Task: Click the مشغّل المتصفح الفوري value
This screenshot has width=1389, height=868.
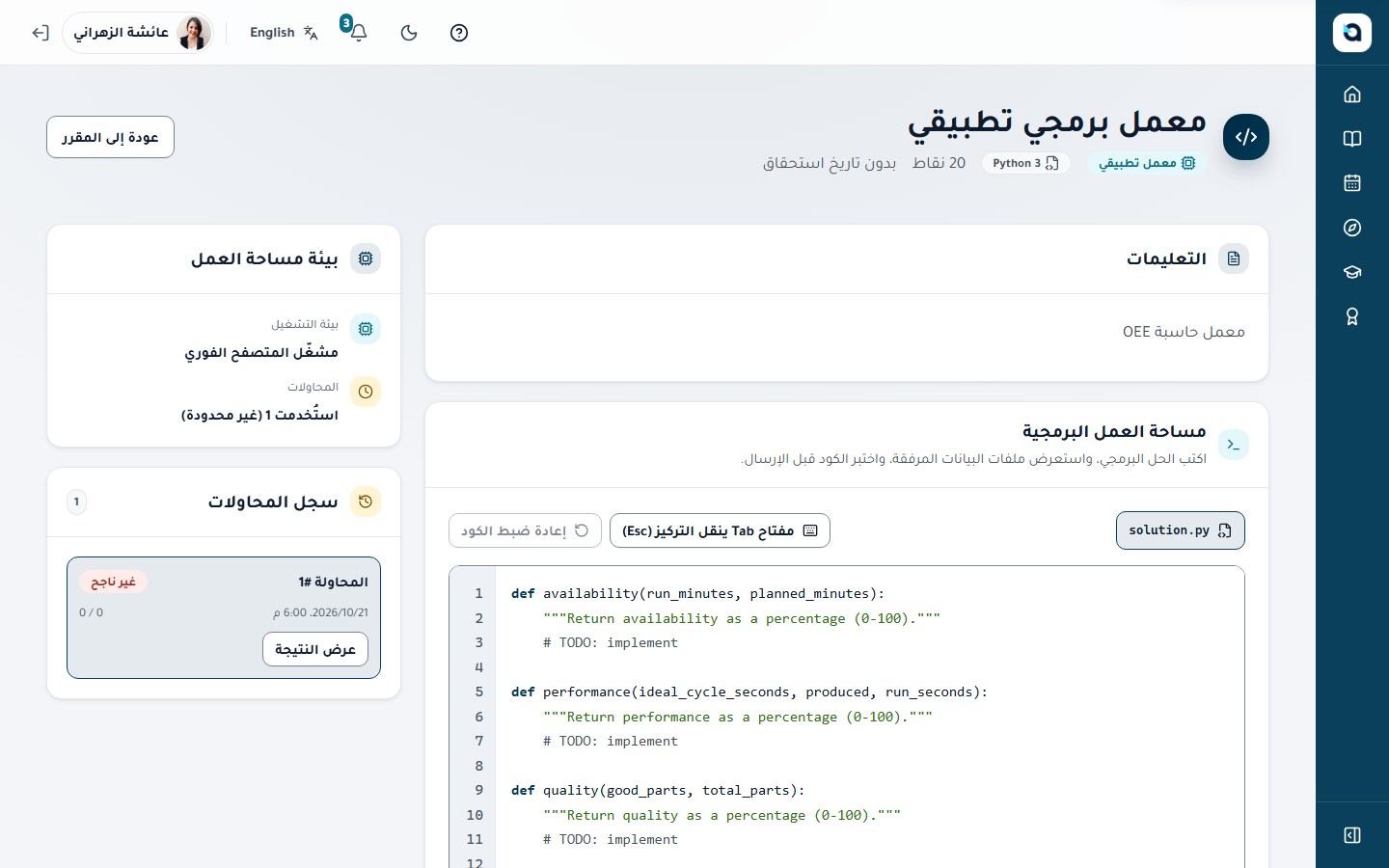Action: (x=261, y=352)
